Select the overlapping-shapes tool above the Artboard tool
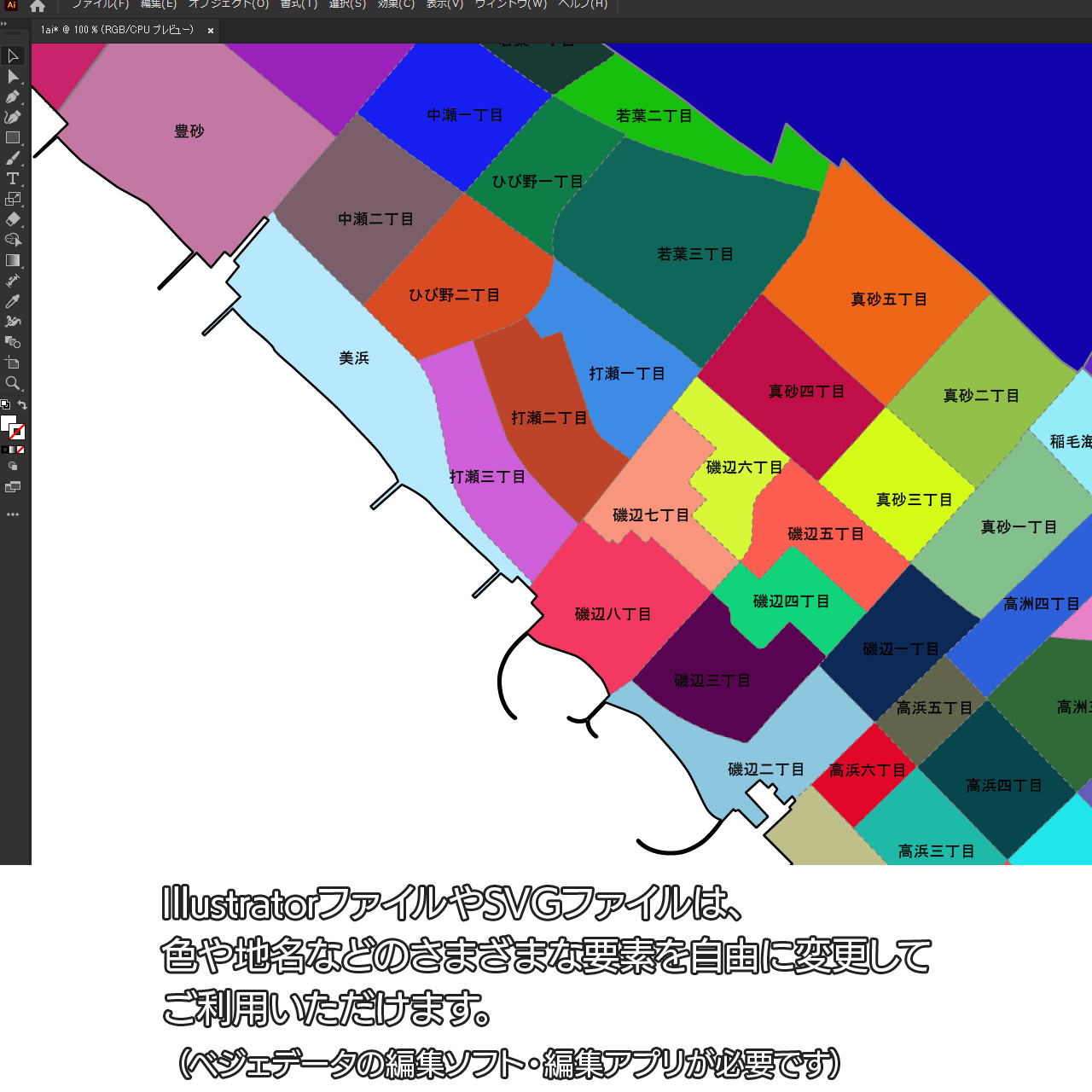Viewport: 1092px width, 1092px height. 13,343
